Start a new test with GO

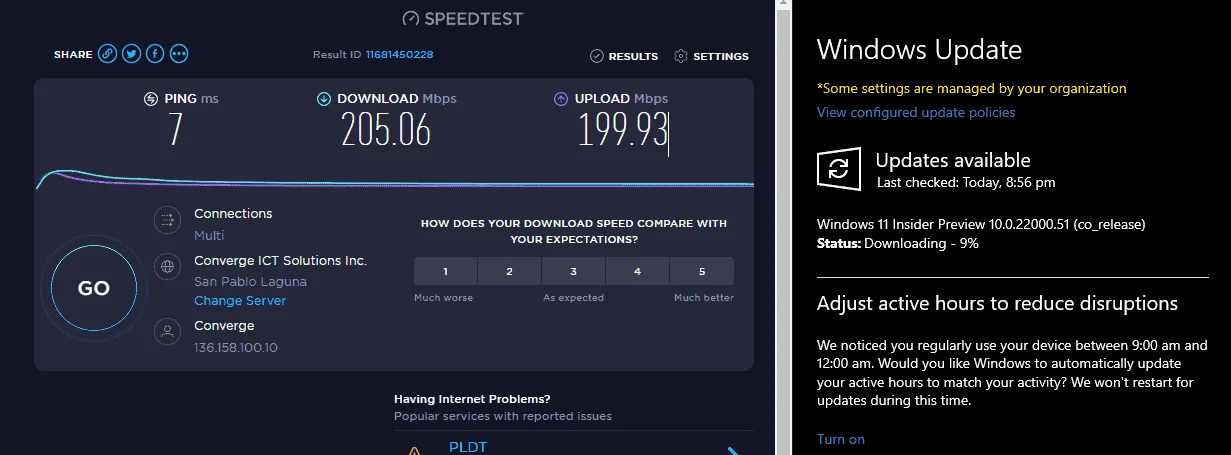pos(93,288)
